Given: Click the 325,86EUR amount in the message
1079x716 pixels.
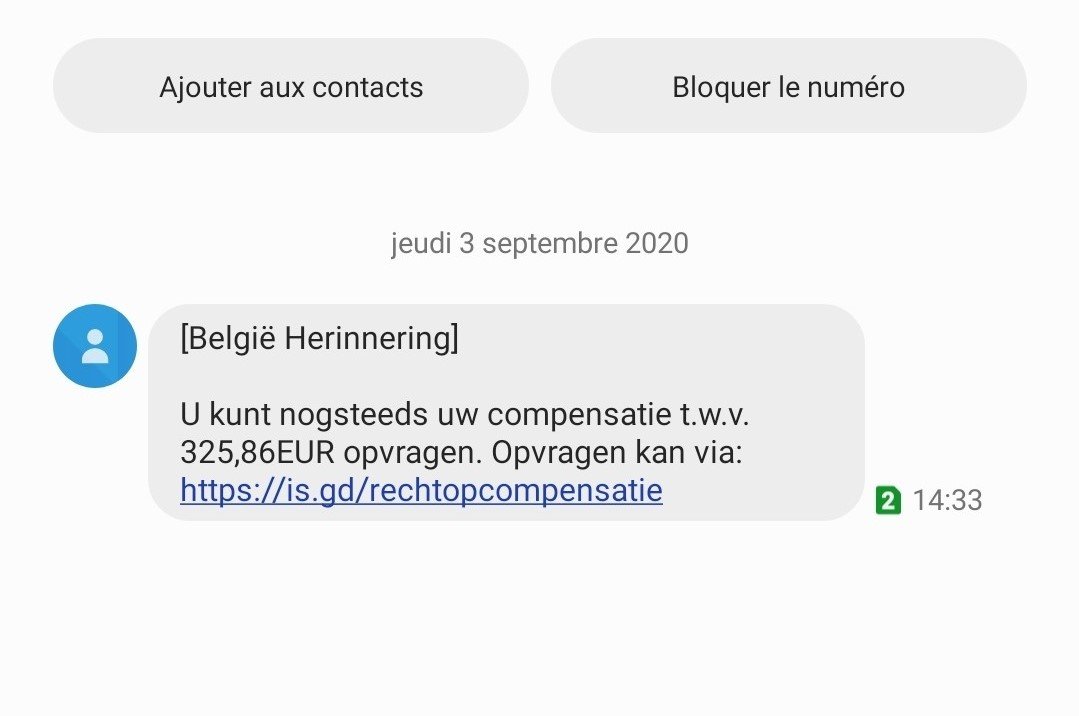Looking at the screenshot, I should tap(257, 452).
